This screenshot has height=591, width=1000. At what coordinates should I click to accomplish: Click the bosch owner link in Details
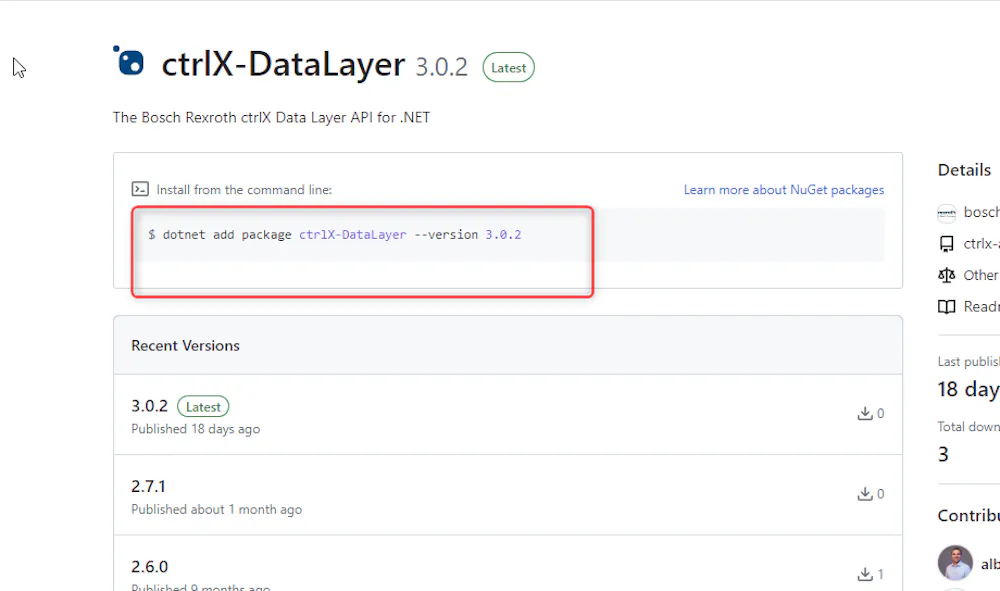click(982, 212)
